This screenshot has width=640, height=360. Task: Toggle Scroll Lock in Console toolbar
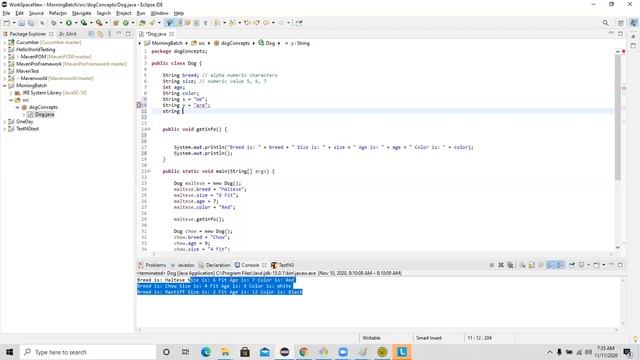coord(531,265)
